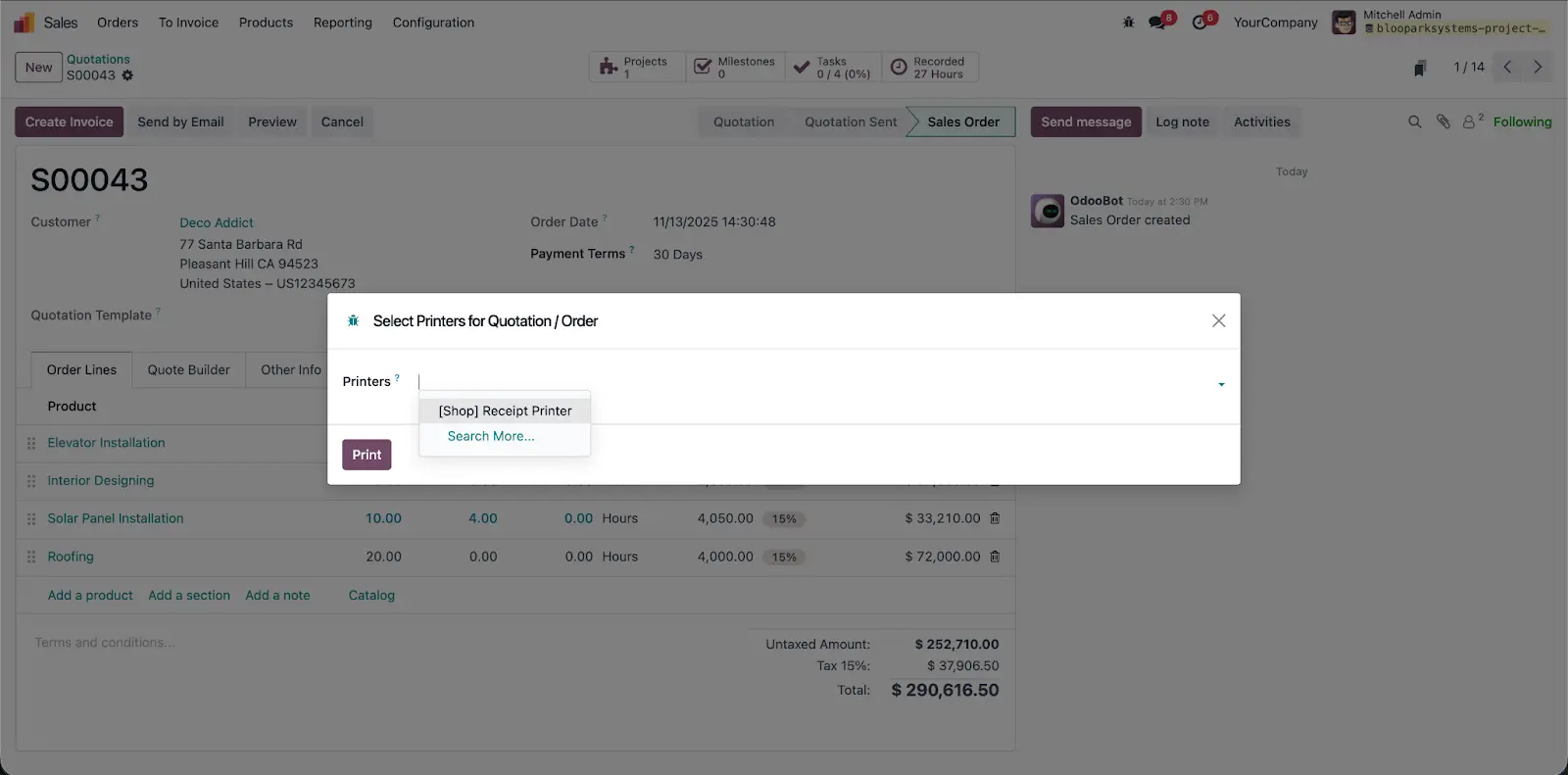Select the Quotation Sent status stage
Image resolution: width=1568 pixels, height=775 pixels.
pos(851,121)
